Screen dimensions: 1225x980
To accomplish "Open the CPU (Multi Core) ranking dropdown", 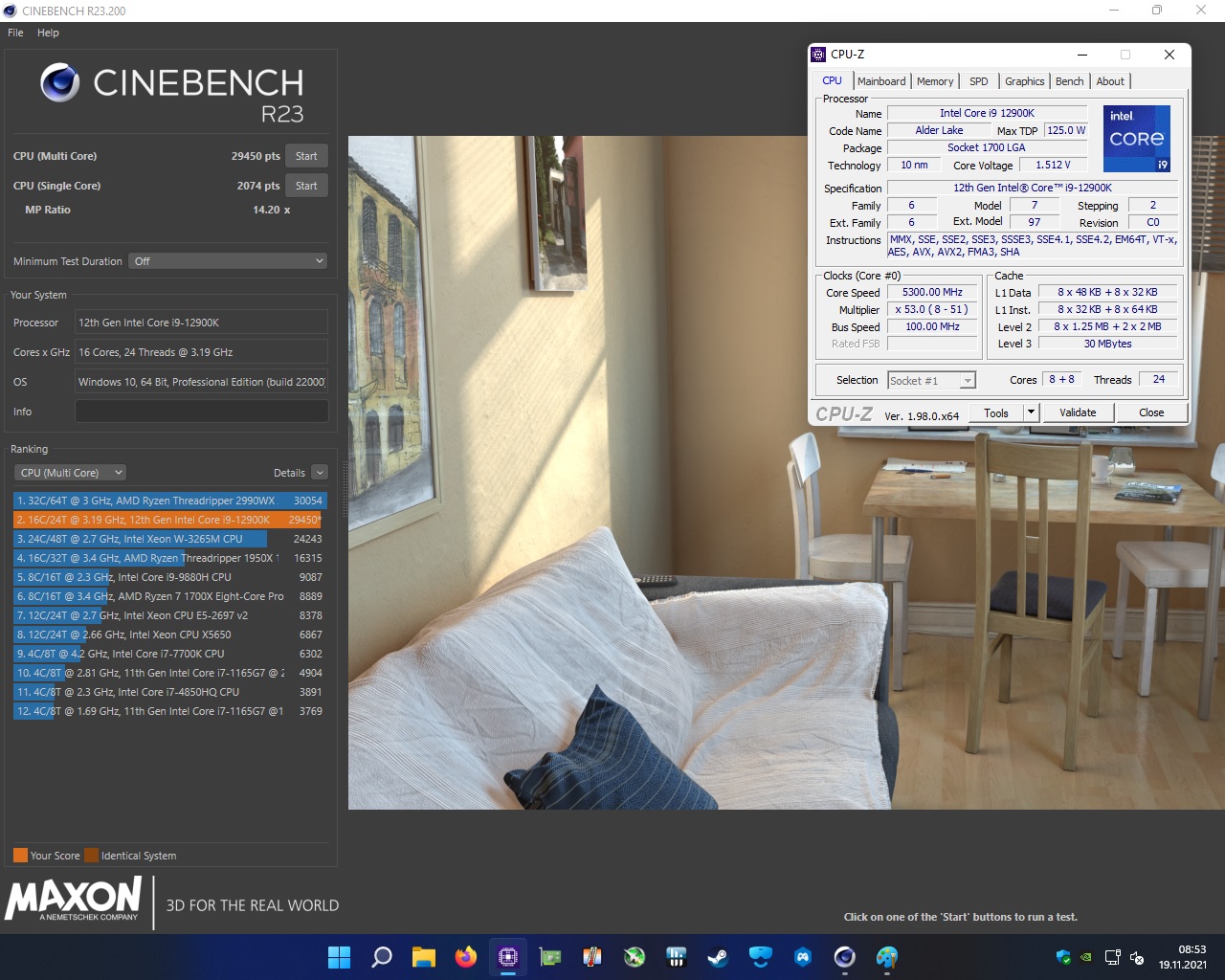I will (x=71, y=473).
